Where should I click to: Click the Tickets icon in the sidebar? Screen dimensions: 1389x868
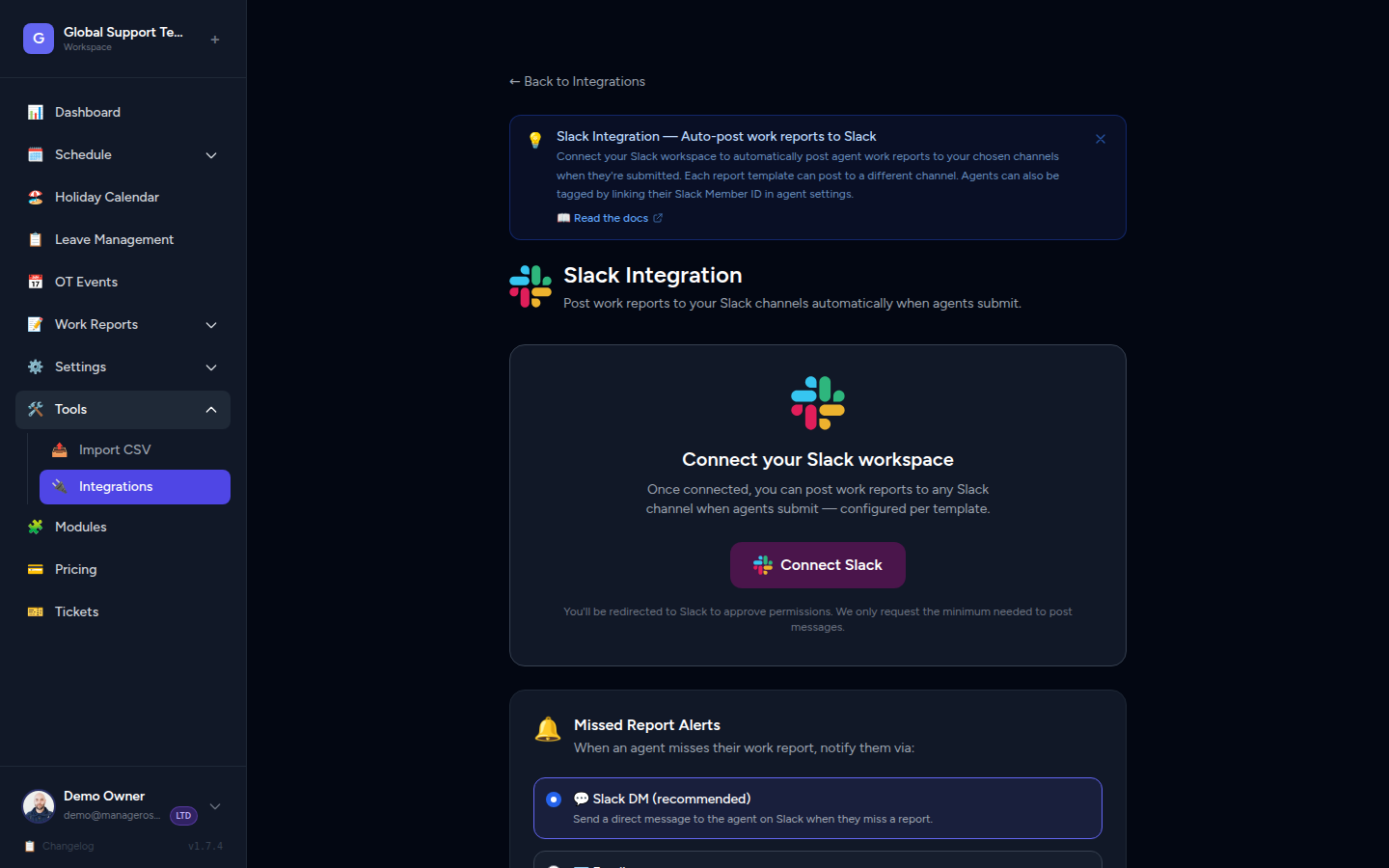tap(36, 611)
